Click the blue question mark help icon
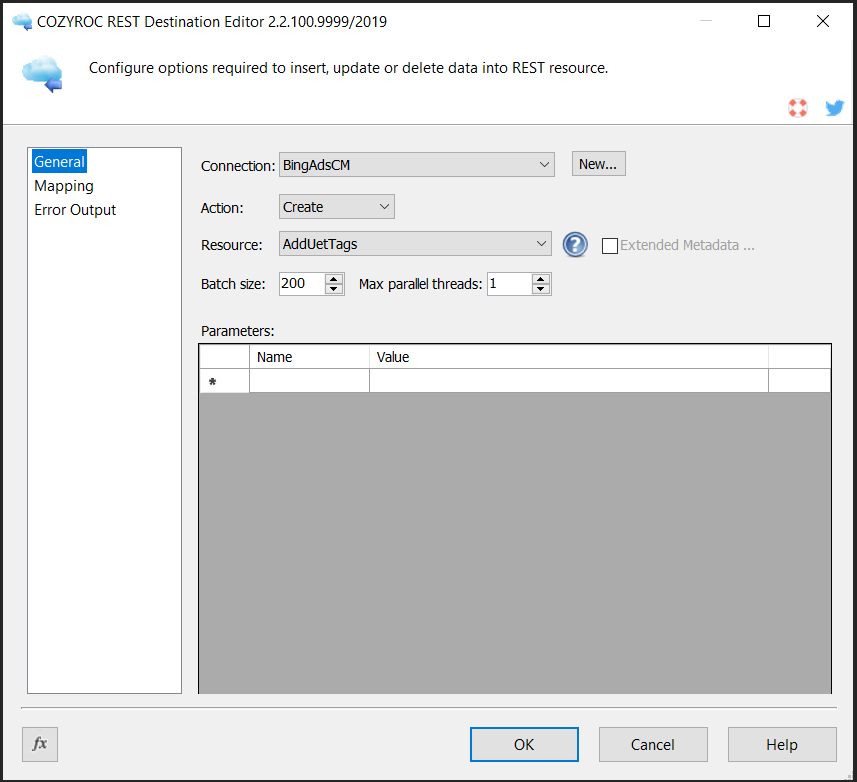 (575, 244)
